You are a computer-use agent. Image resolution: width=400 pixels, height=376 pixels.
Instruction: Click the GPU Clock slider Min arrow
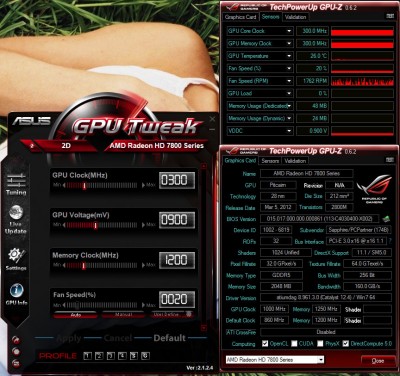(64, 185)
